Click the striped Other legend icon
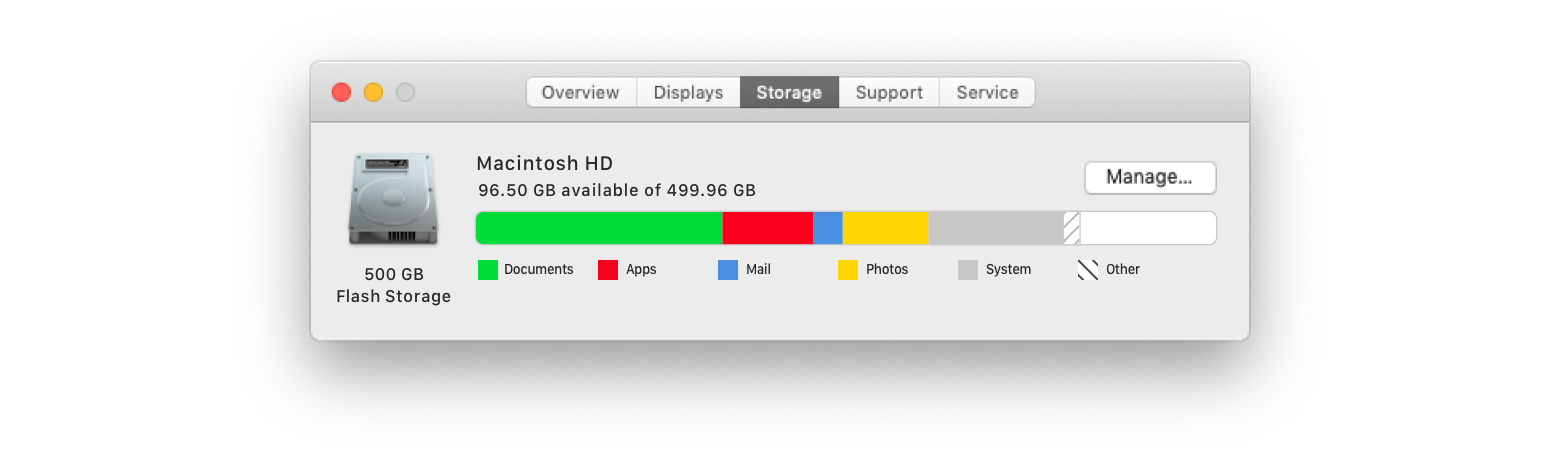Viewport: 1560px width, 460px height. [1088, 270]
